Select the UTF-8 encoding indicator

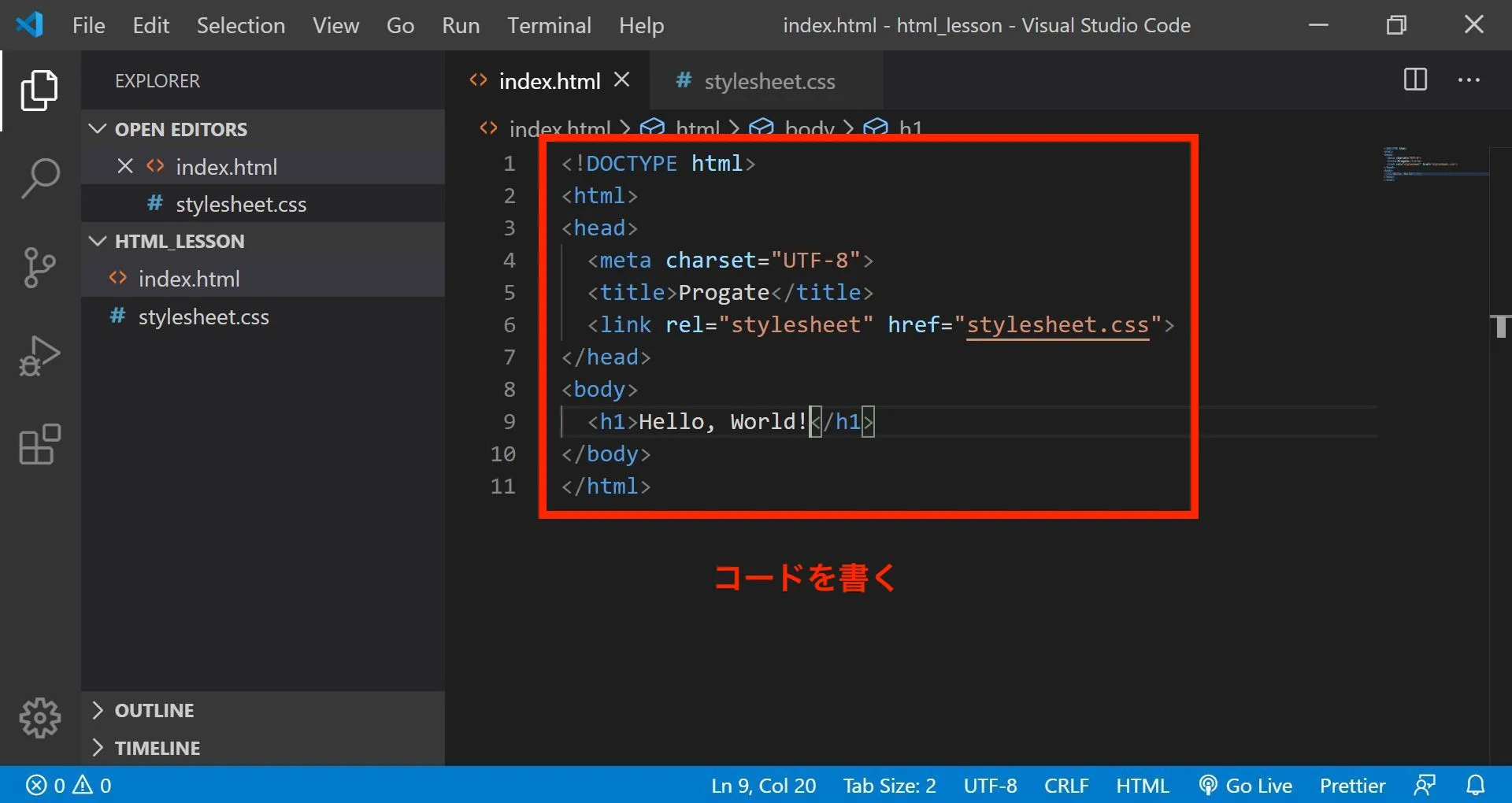[990, 785]
